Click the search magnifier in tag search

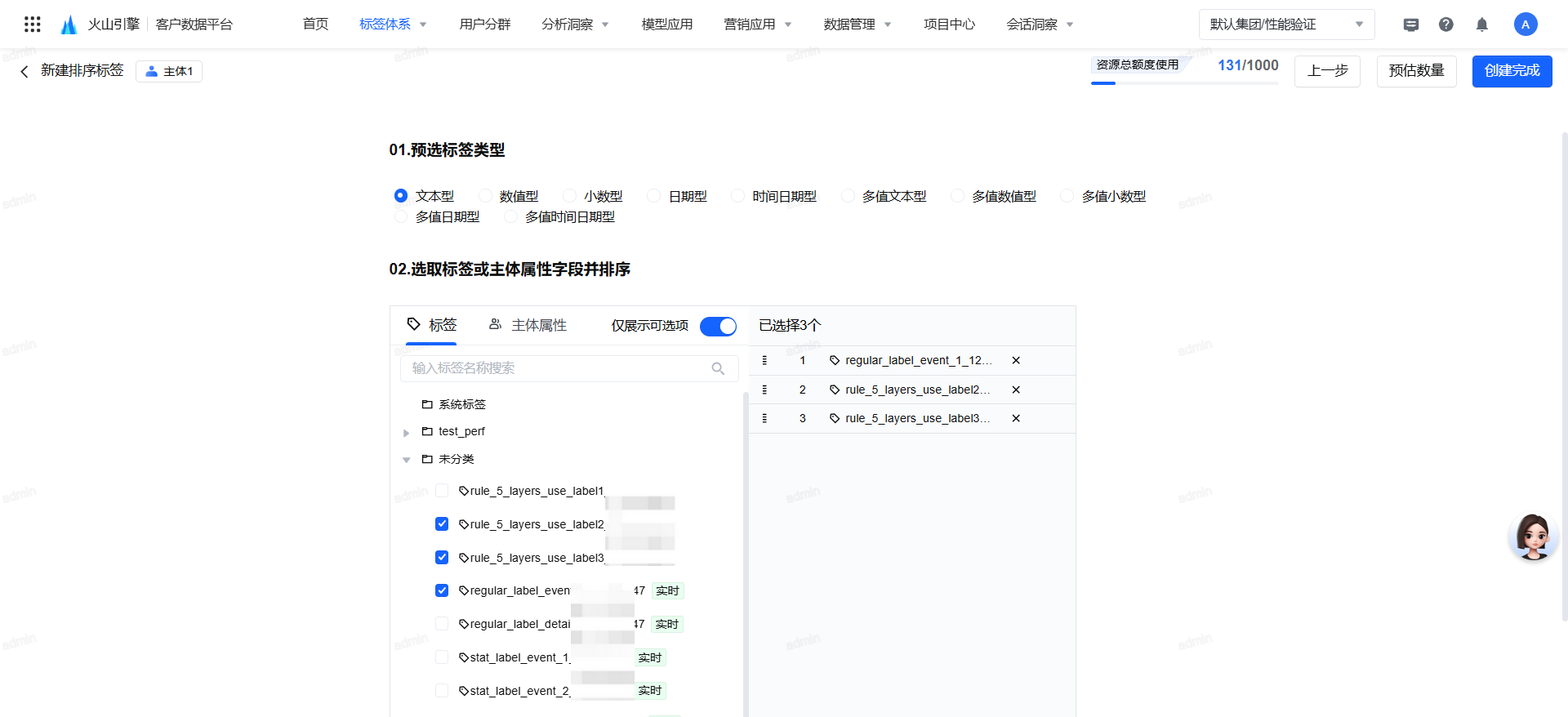(718, 368)
